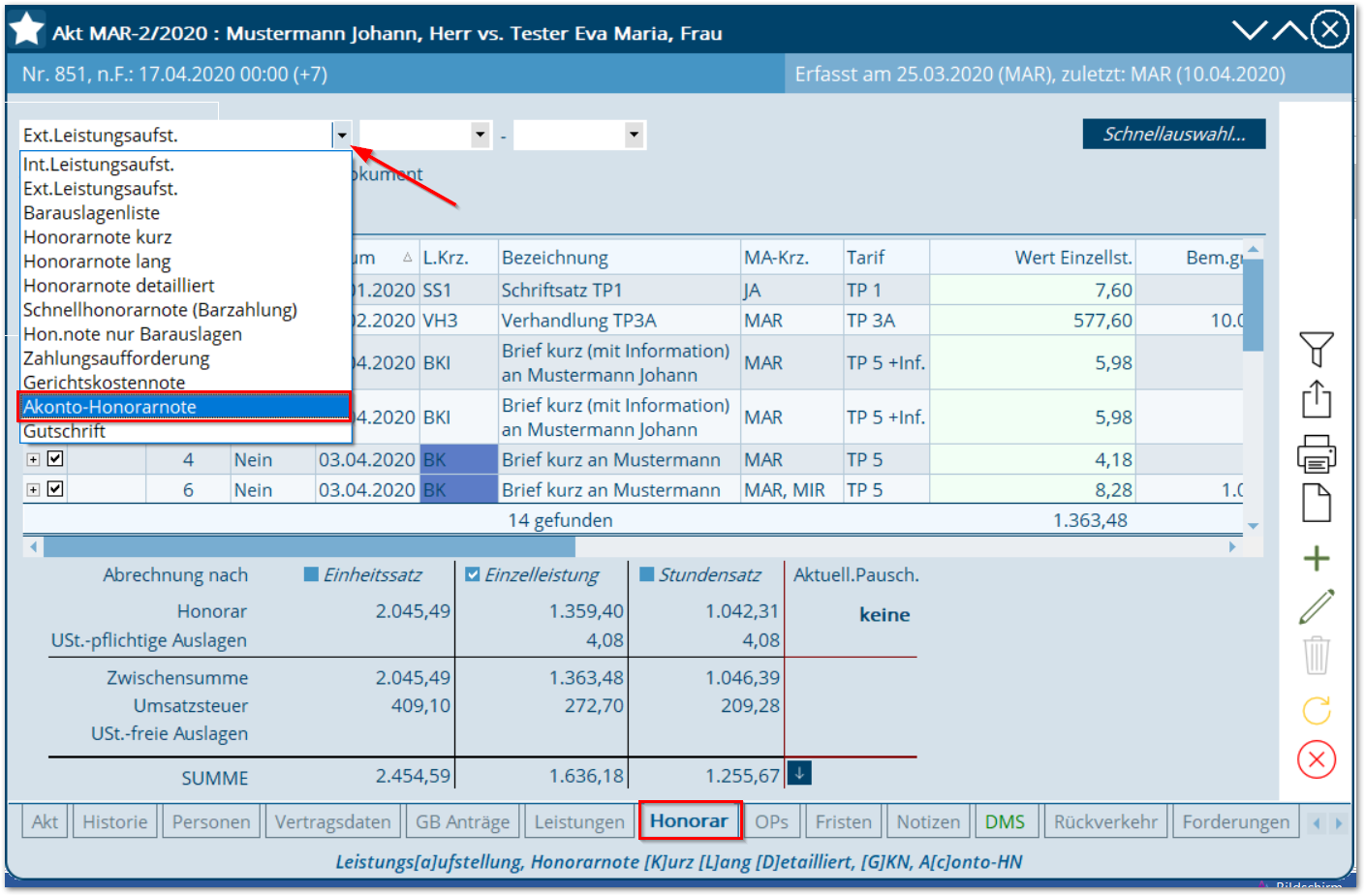Screen dimensions: 1365x896
Task: Choose Int.Leistungsaufst. from list
Action: point(185,165)
